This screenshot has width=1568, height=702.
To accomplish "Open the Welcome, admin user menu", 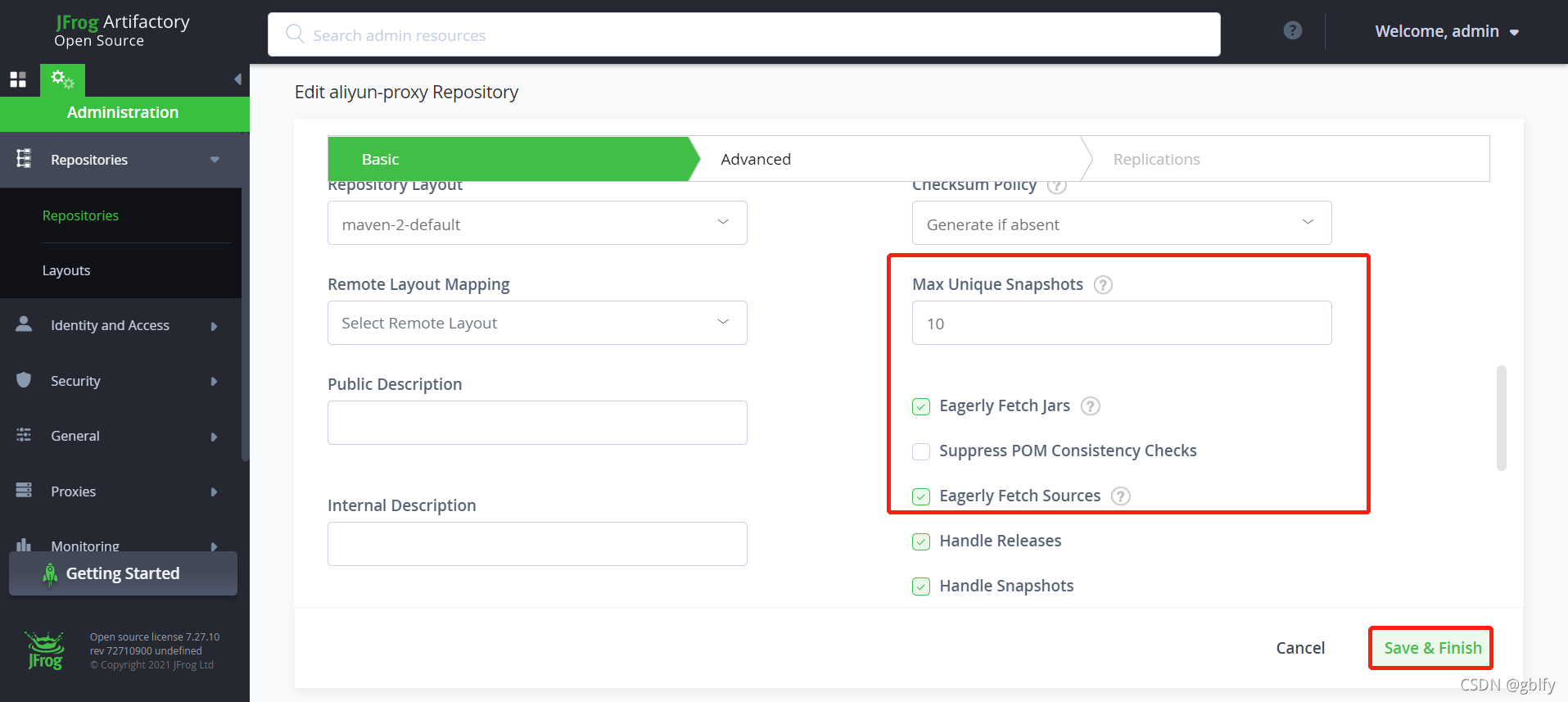I will click(1447, 31).
